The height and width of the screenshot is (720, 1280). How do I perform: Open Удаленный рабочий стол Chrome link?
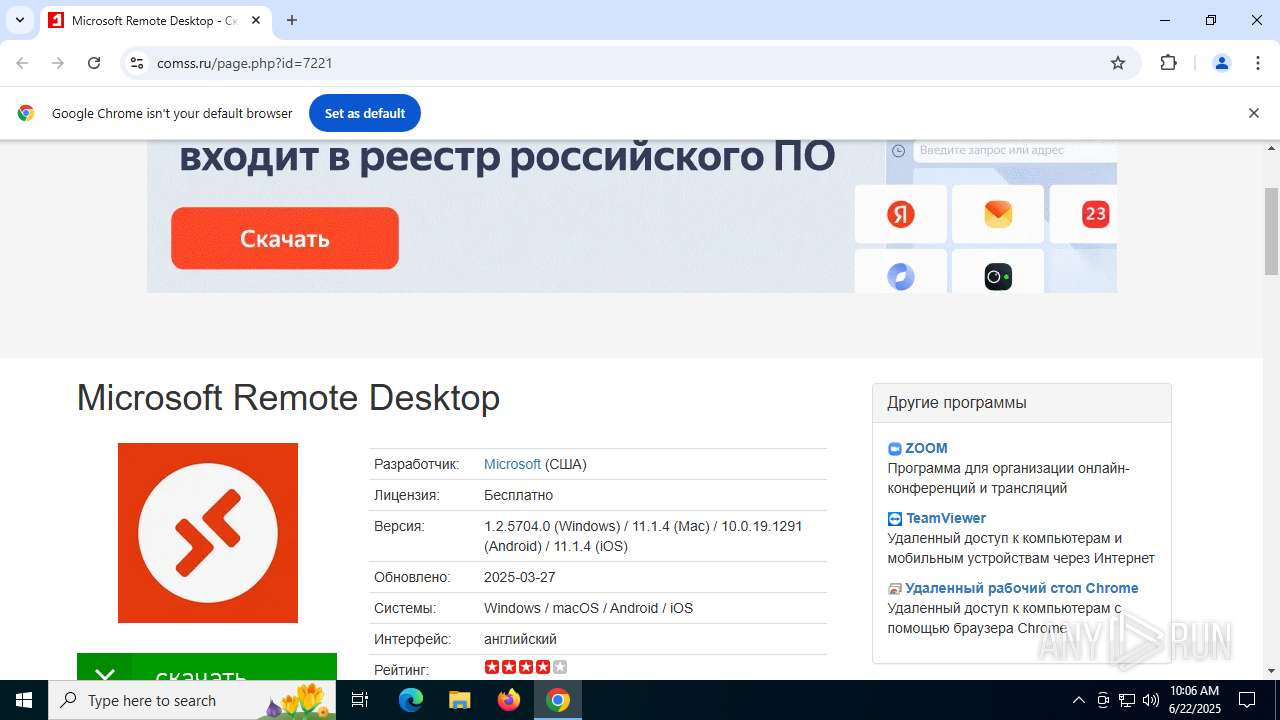[x=1022, y=588]
